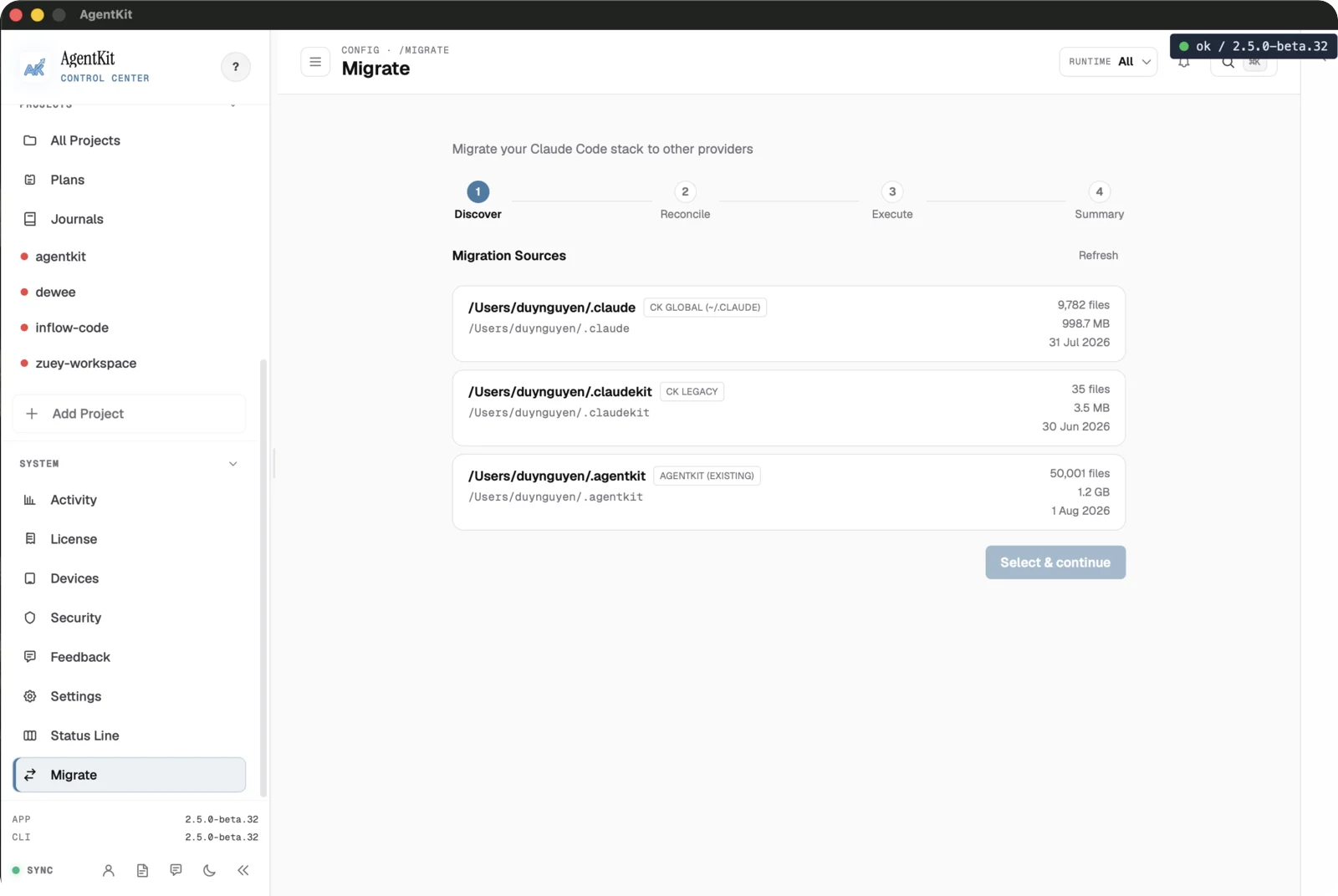1338x896 pixels.
Task: Select the /Users/duynguyen/.agentkit source card
Action: pyautogui.click(x=789, y=492)
